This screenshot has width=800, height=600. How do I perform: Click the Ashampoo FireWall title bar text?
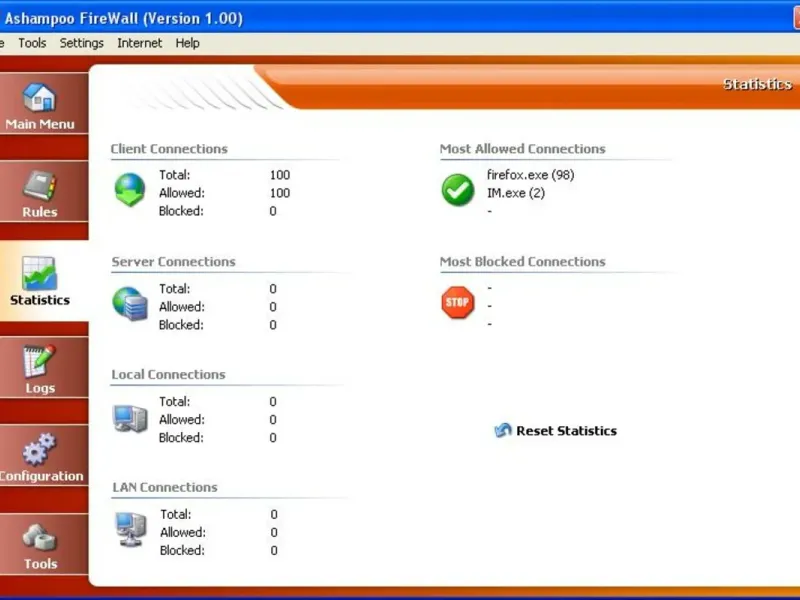(x=123, y=19)
